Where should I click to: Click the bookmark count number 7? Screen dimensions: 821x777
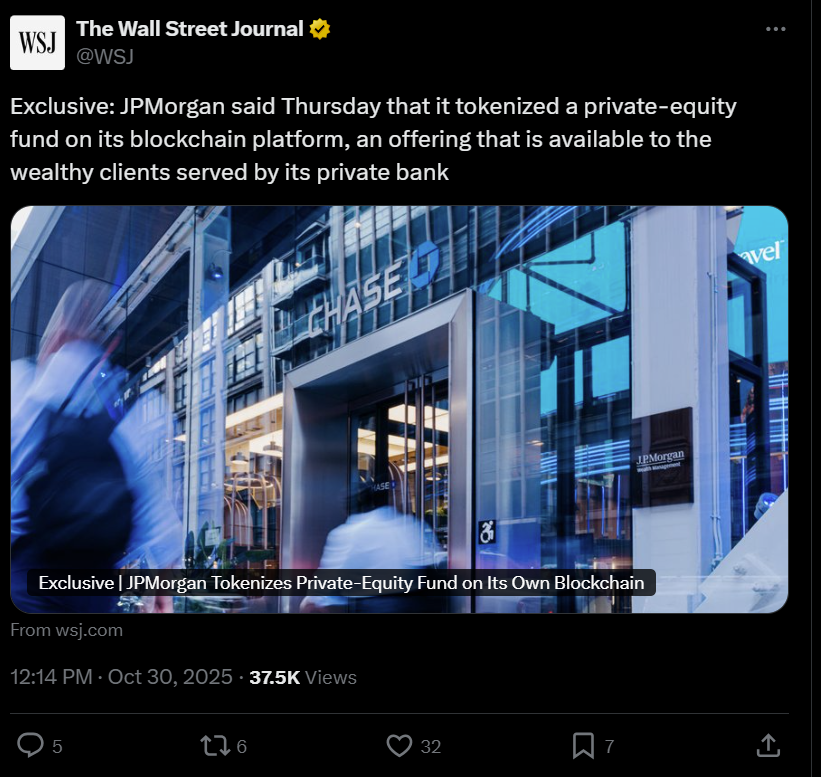click(609, 745)
